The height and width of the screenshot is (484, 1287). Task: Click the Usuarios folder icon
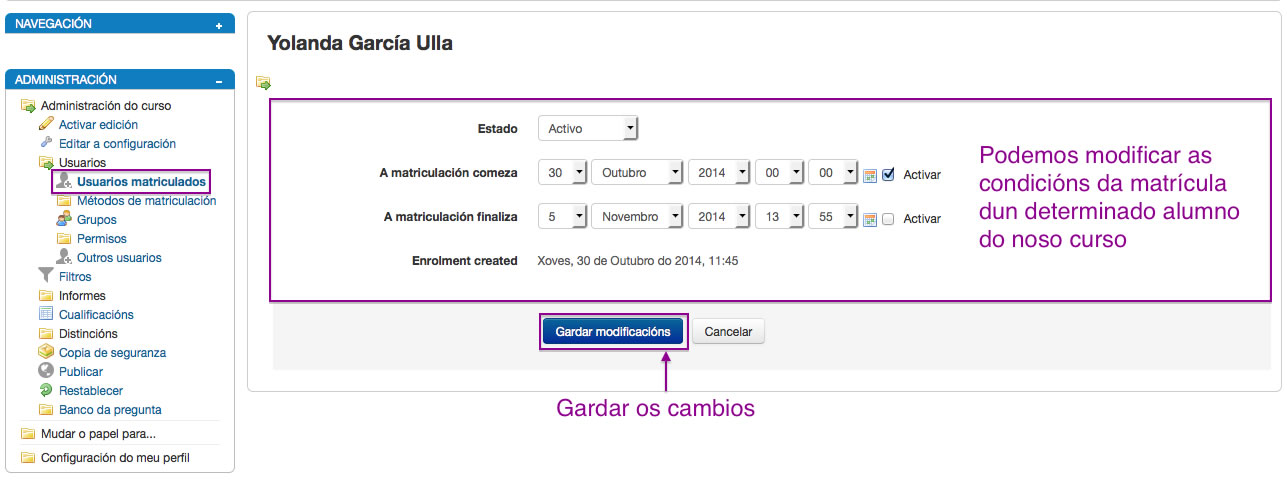point(46,163)
